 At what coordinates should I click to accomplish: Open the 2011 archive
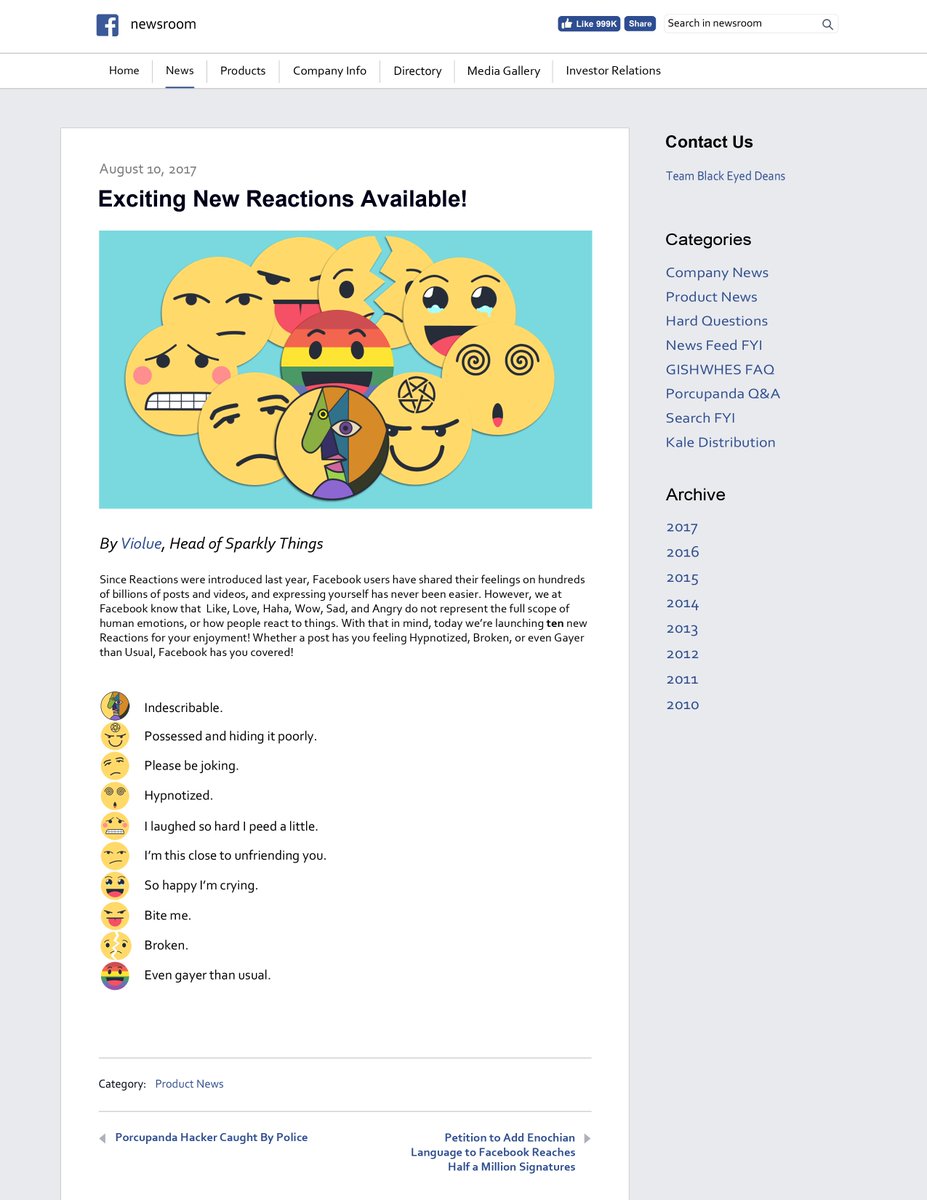[682, 679]
